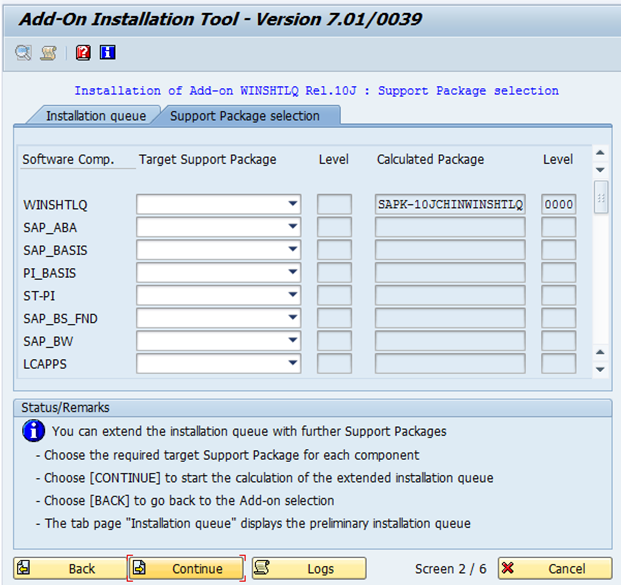
Task: Click the blue info icon in Status/Remarks
Action: click(34, 431)
